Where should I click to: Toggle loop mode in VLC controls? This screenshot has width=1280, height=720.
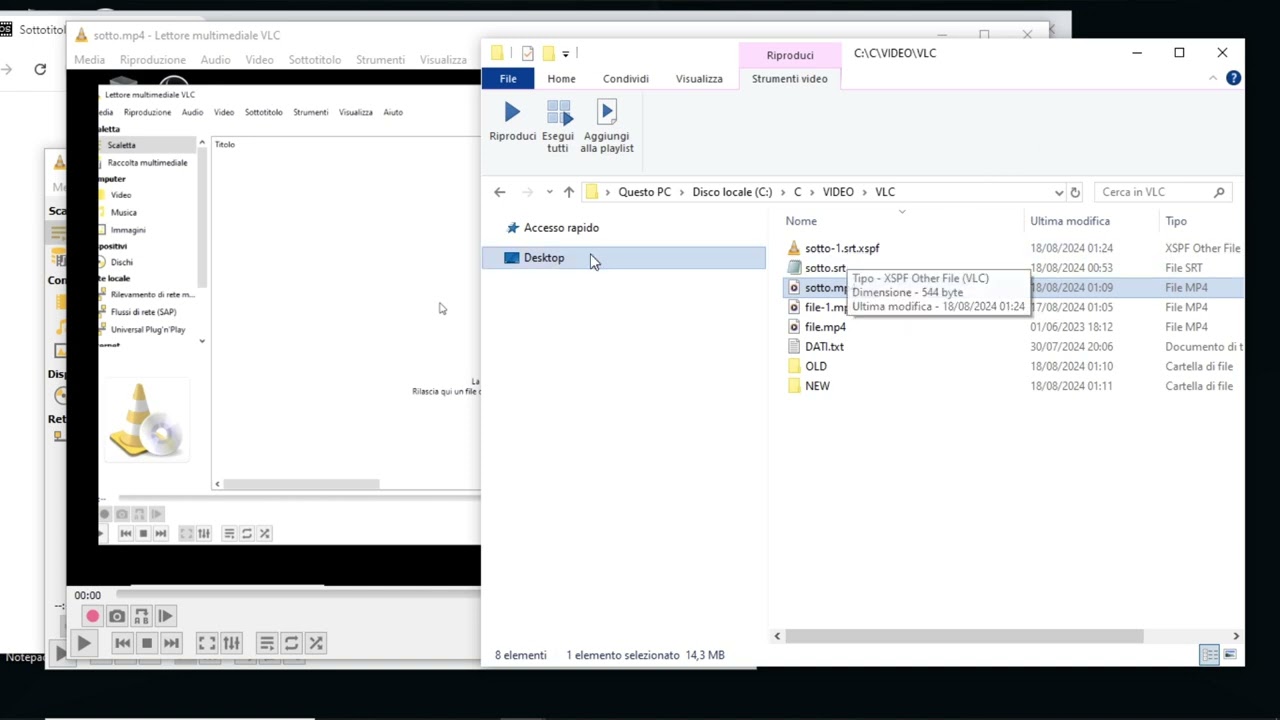pyautogui.click(x=291, y=644)
